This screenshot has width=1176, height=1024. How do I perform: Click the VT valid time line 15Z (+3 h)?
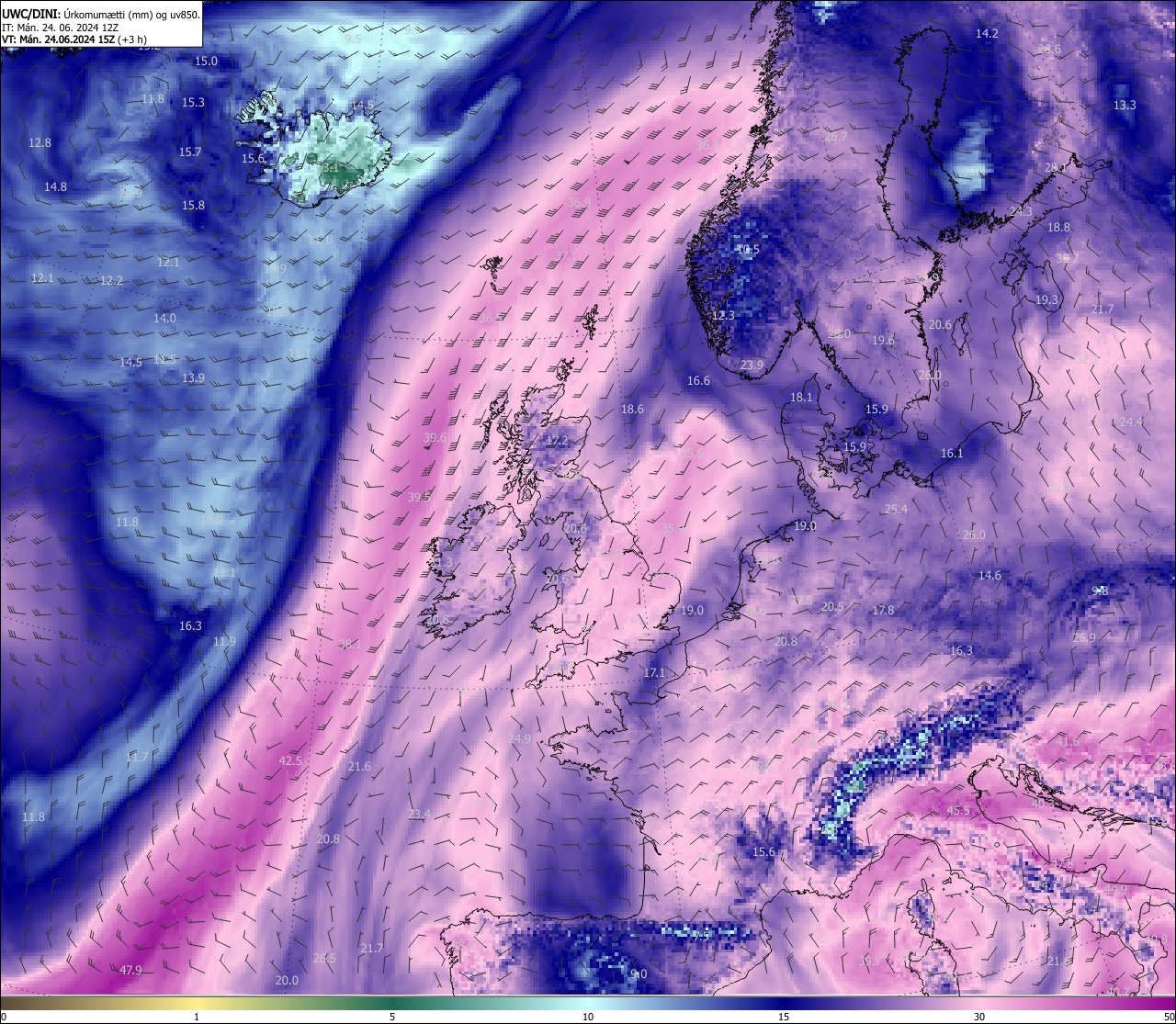[x=74, y=39]
